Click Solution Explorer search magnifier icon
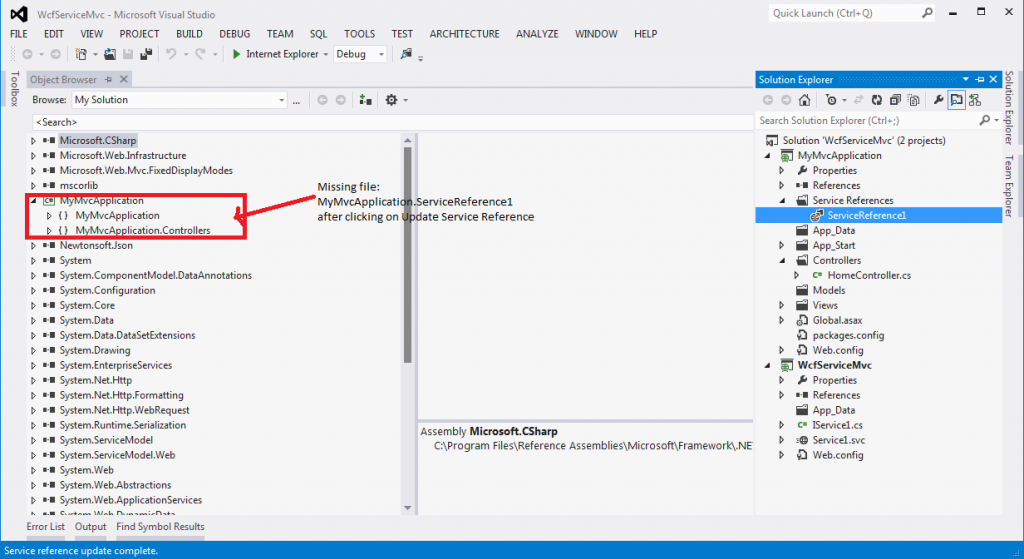 click(x=985, y=120)
